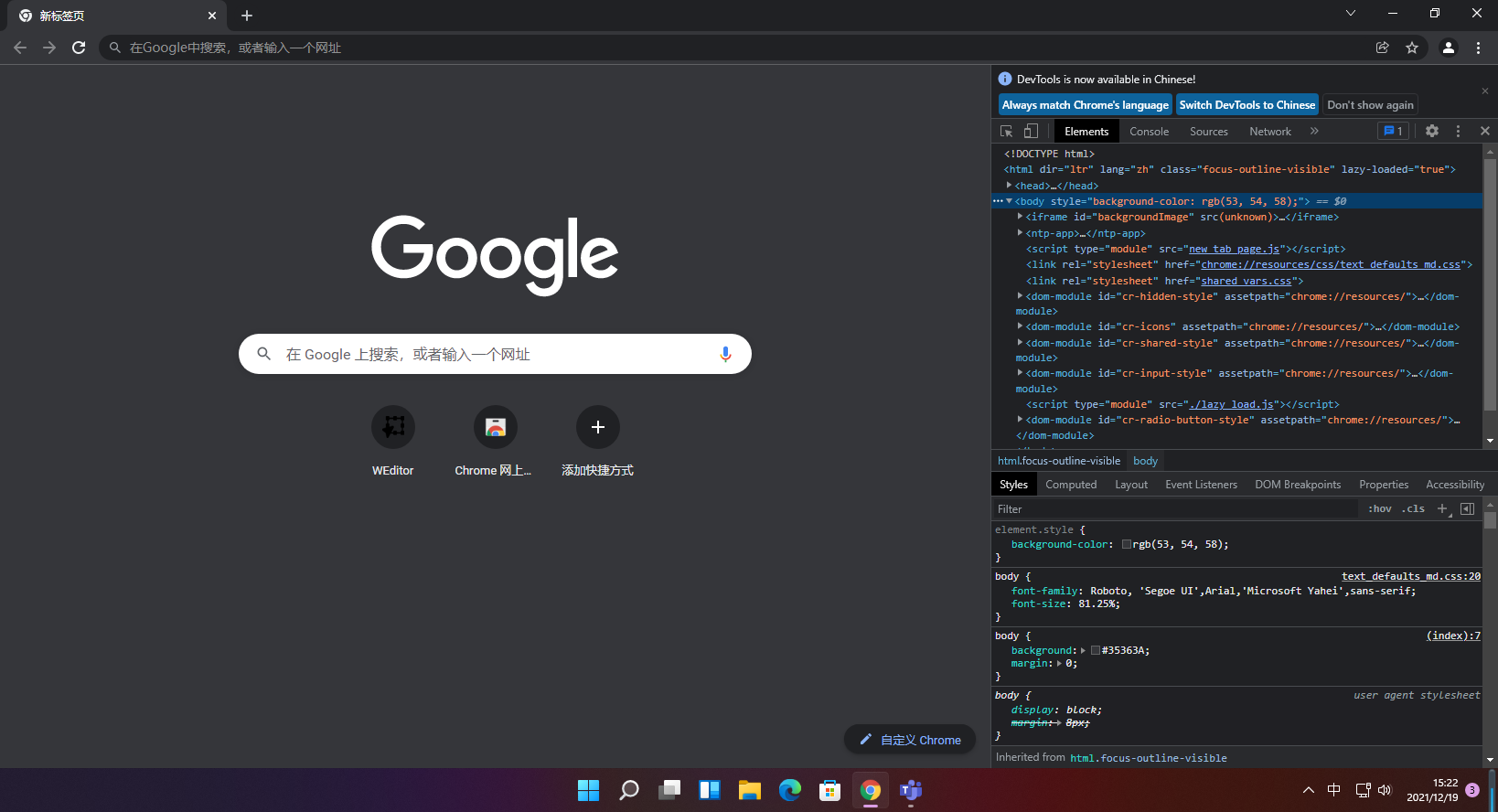Open the Accessibility pane tab
1498x812 pixels.
pos(1455,485)
